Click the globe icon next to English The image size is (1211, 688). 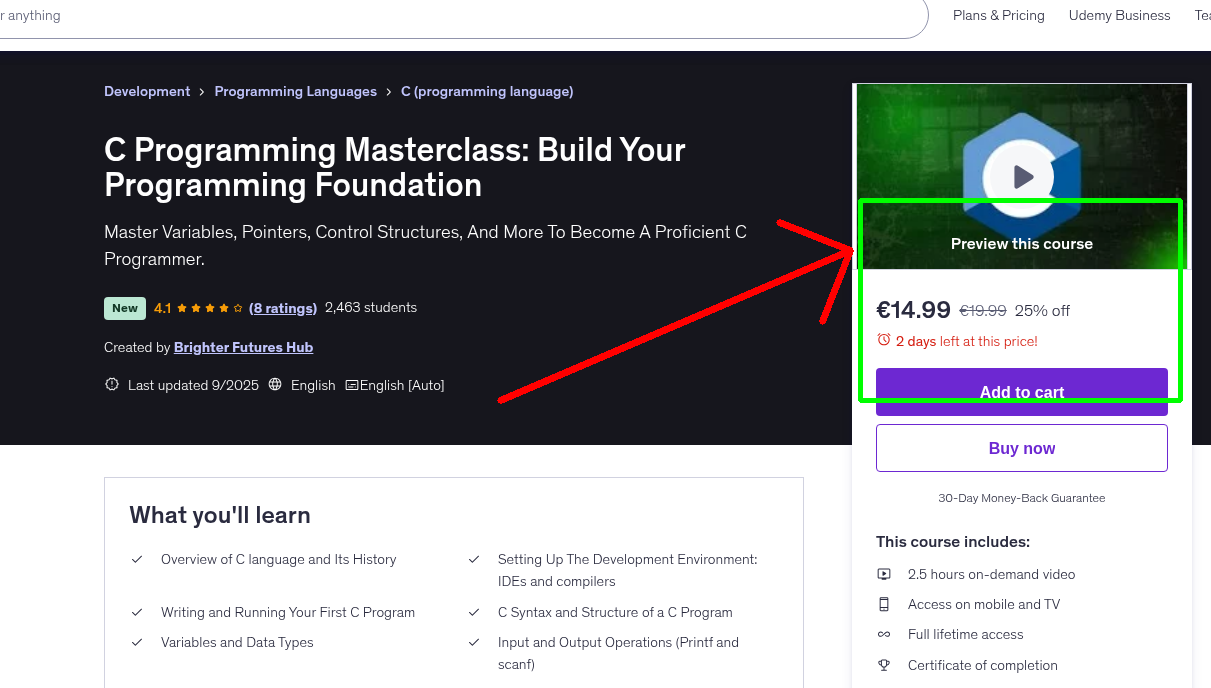click(274, 384)
